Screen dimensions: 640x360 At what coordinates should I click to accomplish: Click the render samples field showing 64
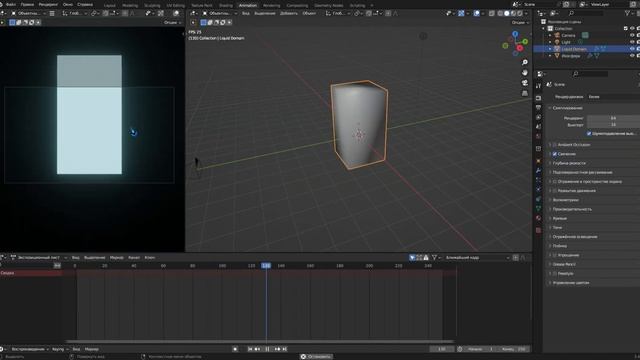tap(613, 118)
